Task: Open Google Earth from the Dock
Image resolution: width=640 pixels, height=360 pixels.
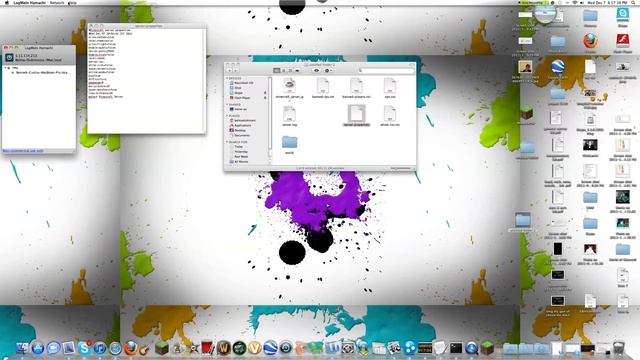Action: 270,348
